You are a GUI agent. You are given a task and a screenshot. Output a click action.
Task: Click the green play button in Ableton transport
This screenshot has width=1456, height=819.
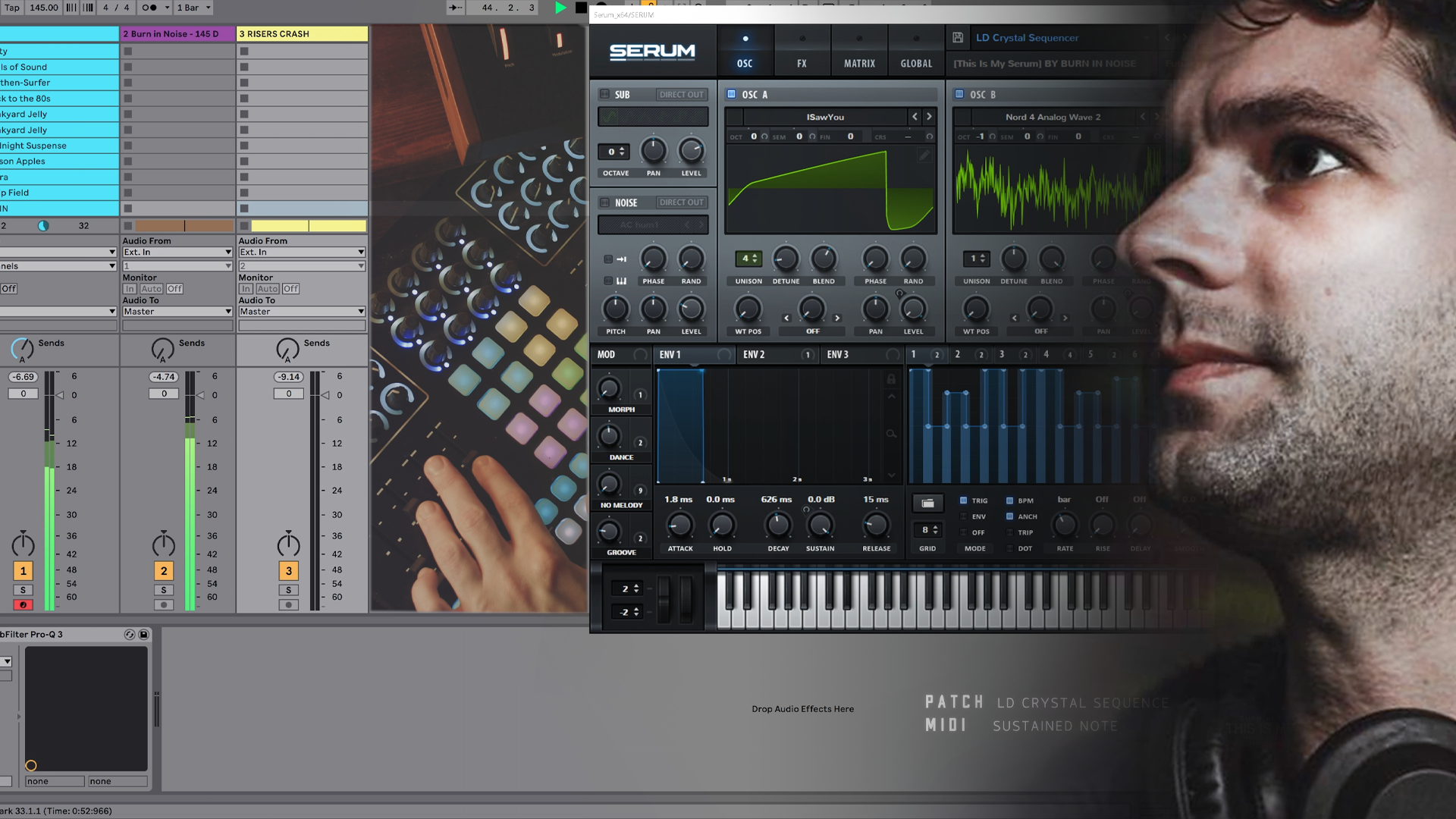560,8
